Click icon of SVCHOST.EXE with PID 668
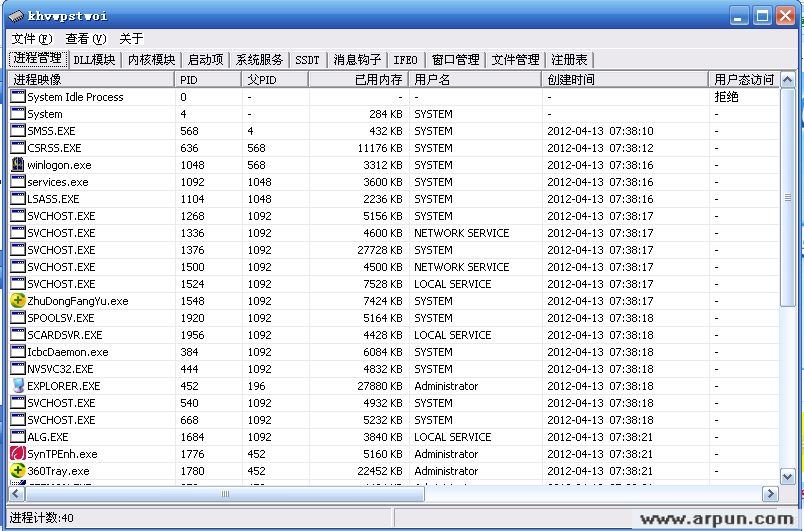Image resolution: width=804 pixels, height=531 pixels. 18,419
